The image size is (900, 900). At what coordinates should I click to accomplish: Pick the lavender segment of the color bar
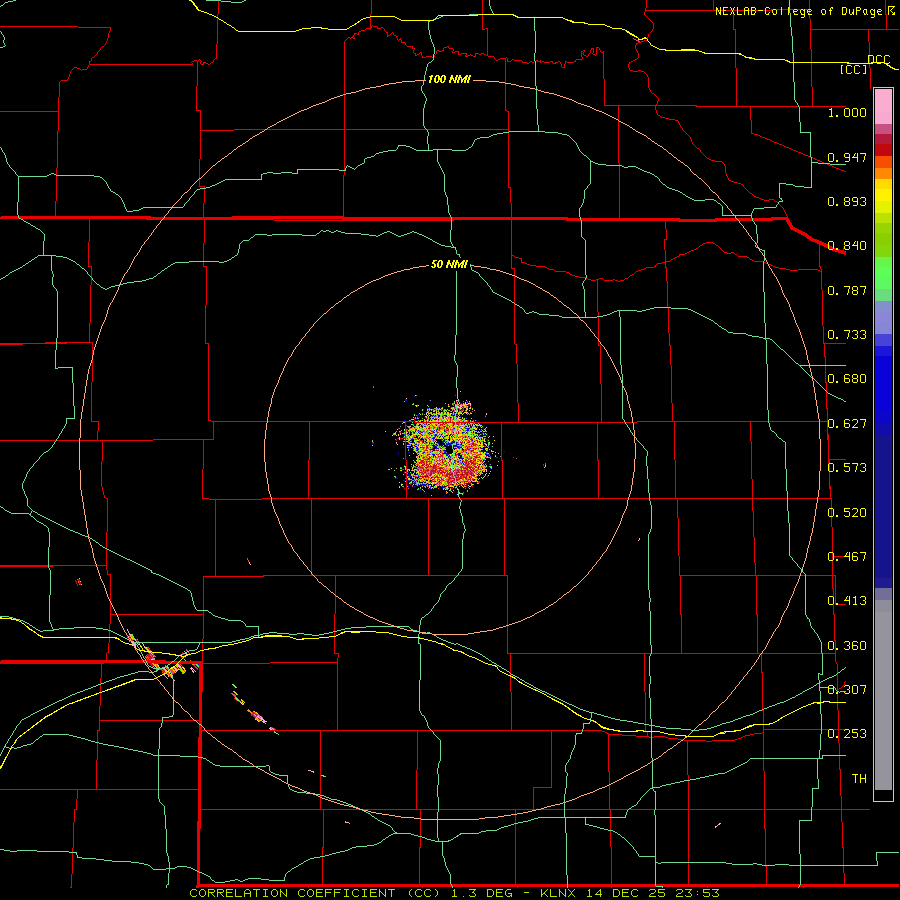pos(883,317)
